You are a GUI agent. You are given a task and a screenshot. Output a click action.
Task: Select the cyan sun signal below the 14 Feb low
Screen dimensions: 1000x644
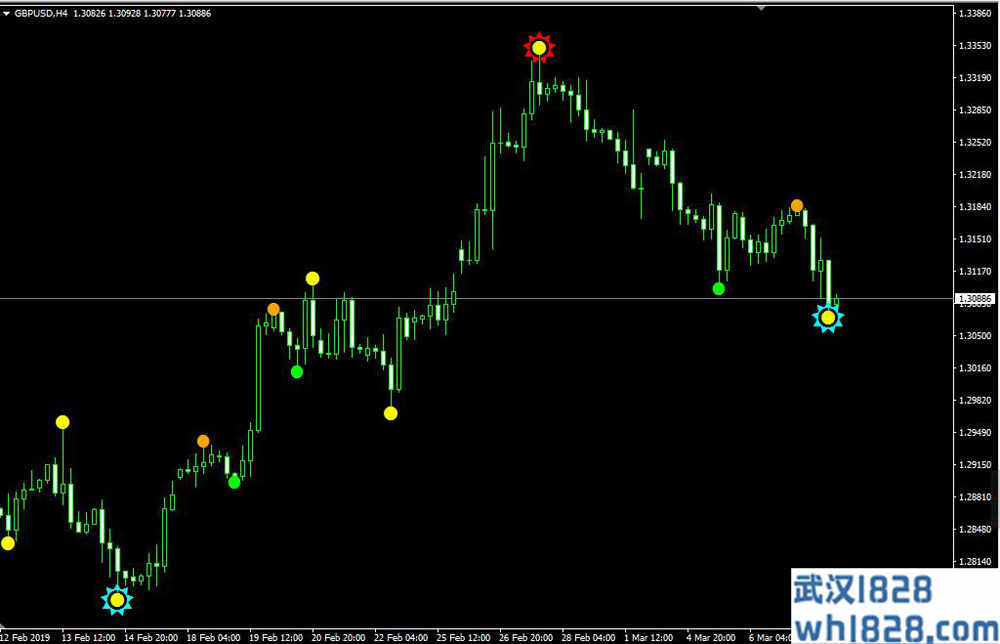tap(117, 600)
